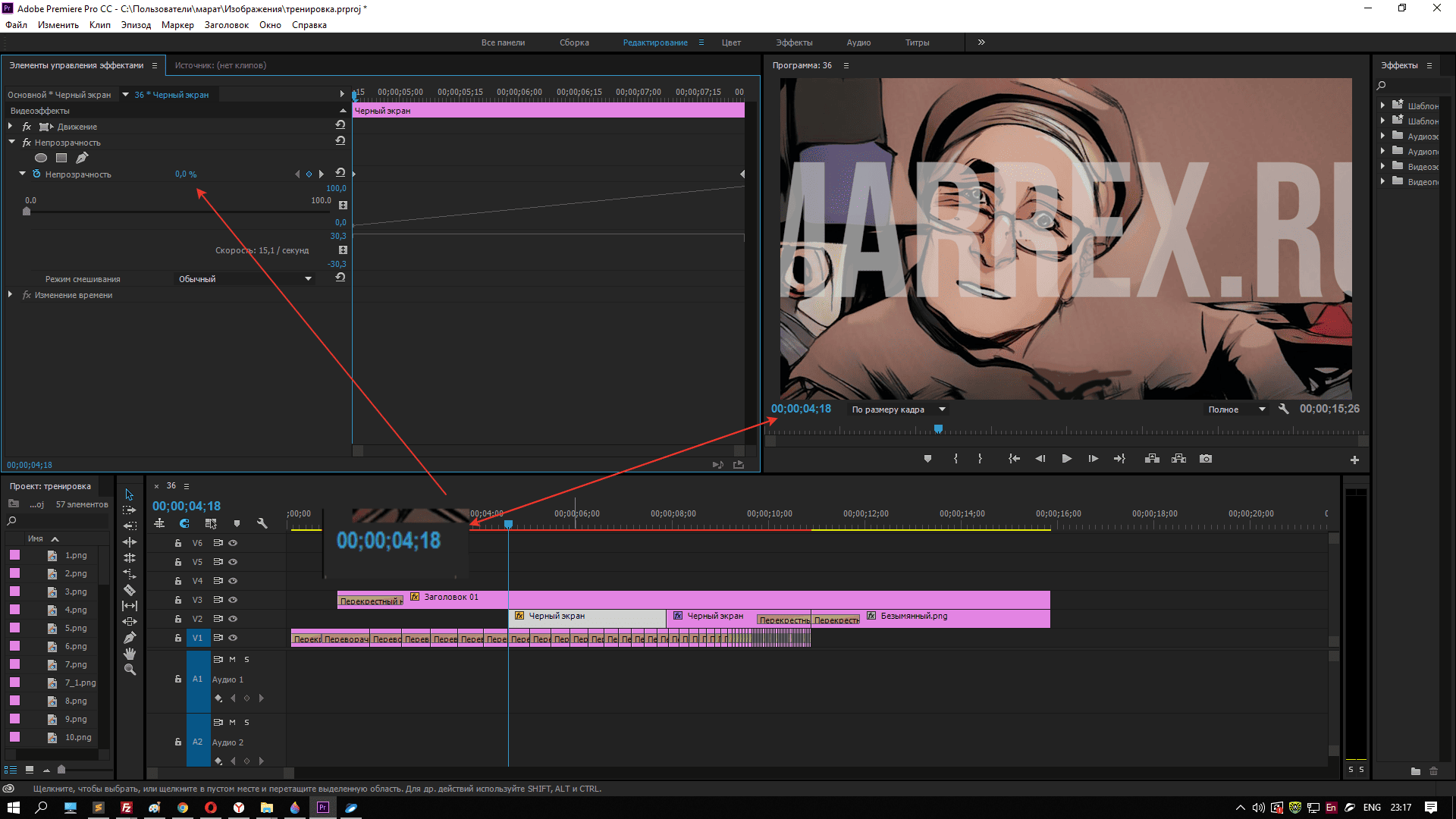The image size is (1456, 819).
Task: Expand the last Видеоп effects folder
Action: (x=1383, y=181)
